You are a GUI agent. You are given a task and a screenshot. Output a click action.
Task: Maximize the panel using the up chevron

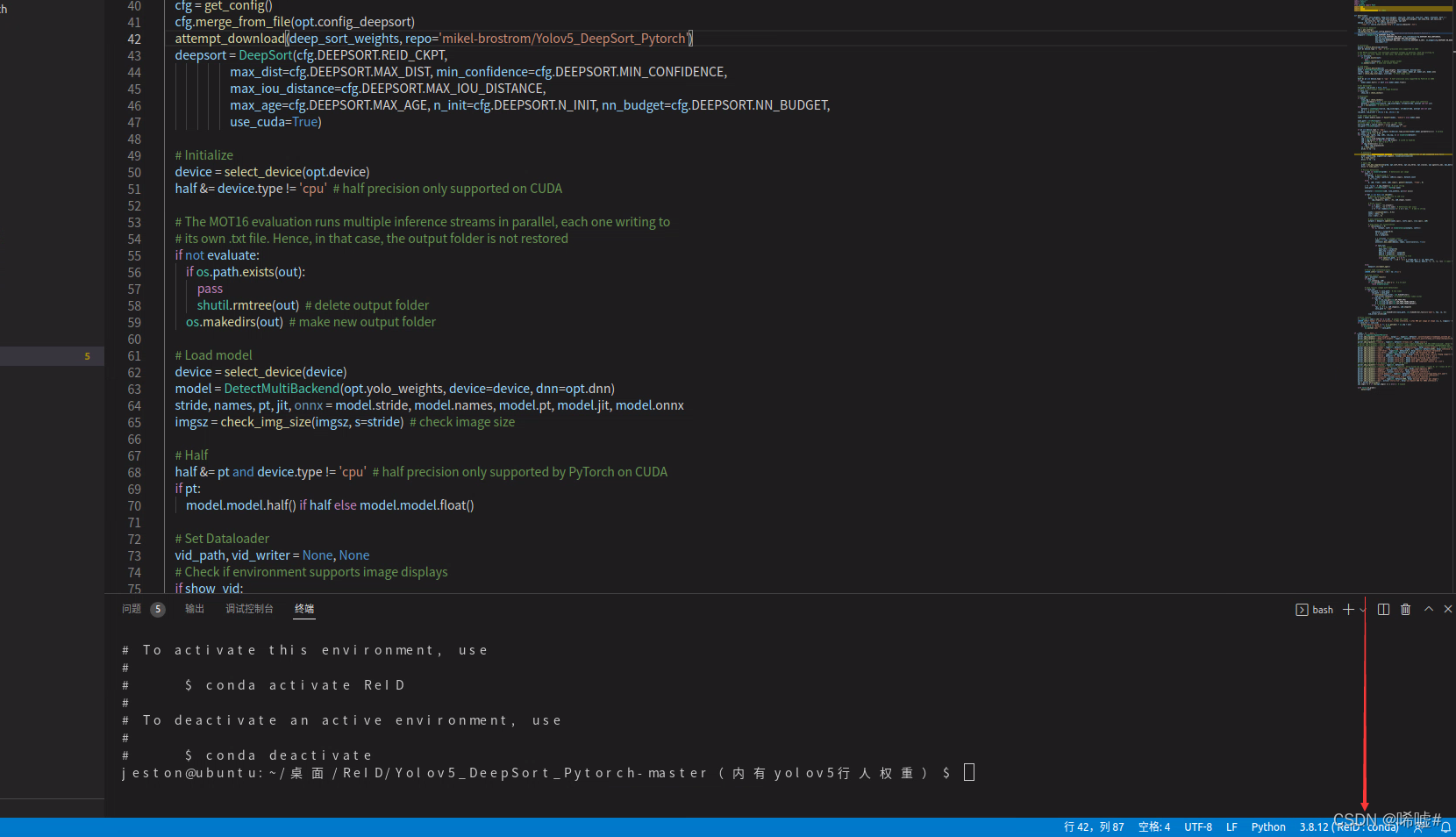click(1429, 609)
